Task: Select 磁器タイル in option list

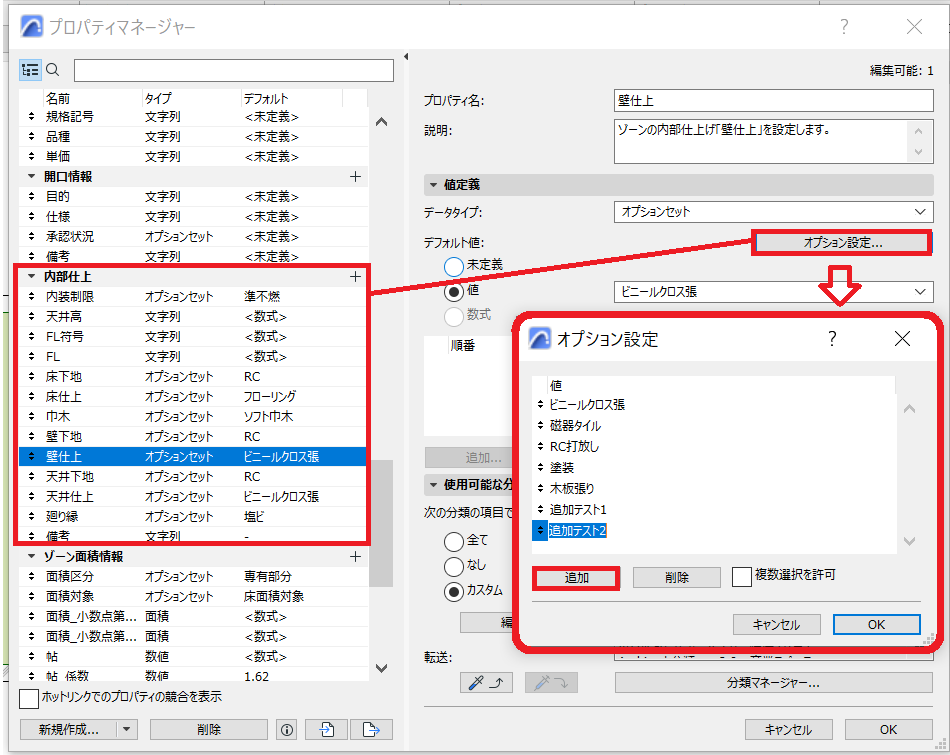Action: [x=575, y=426]
